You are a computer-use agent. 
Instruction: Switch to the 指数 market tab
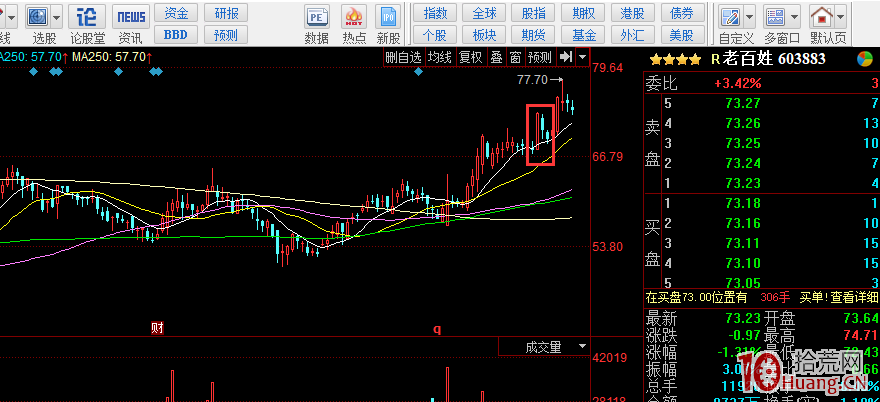(x=435, y=13)
